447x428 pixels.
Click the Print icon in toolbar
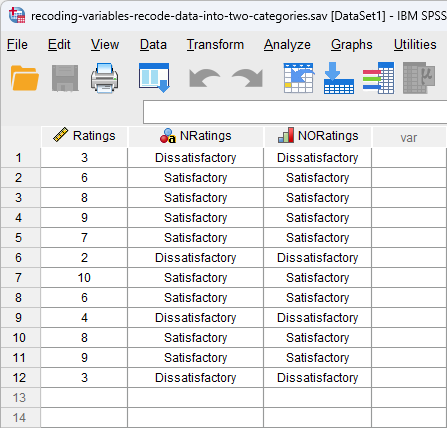[104, 78]
